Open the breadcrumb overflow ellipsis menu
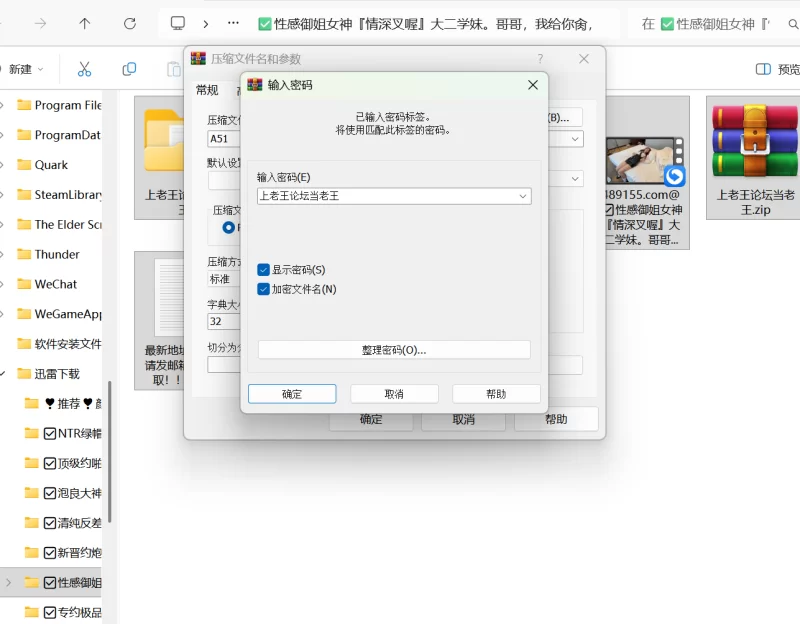 [x=233, y=23]
